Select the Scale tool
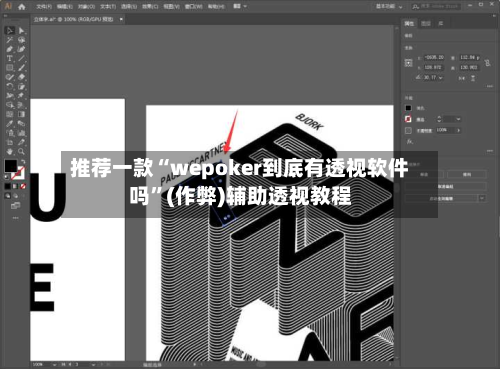 (21, 86)
